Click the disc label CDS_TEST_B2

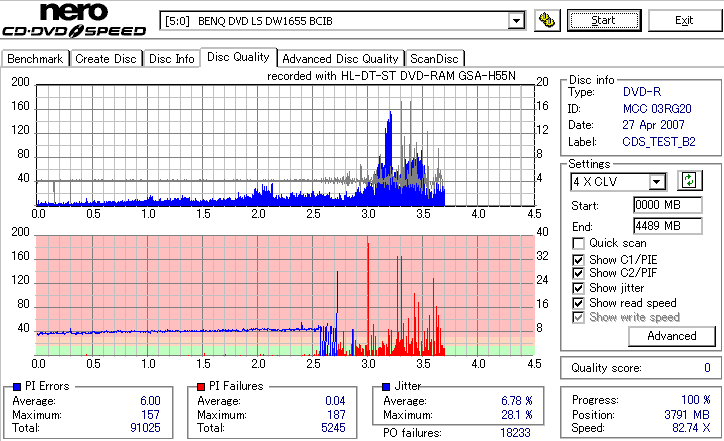659,142
